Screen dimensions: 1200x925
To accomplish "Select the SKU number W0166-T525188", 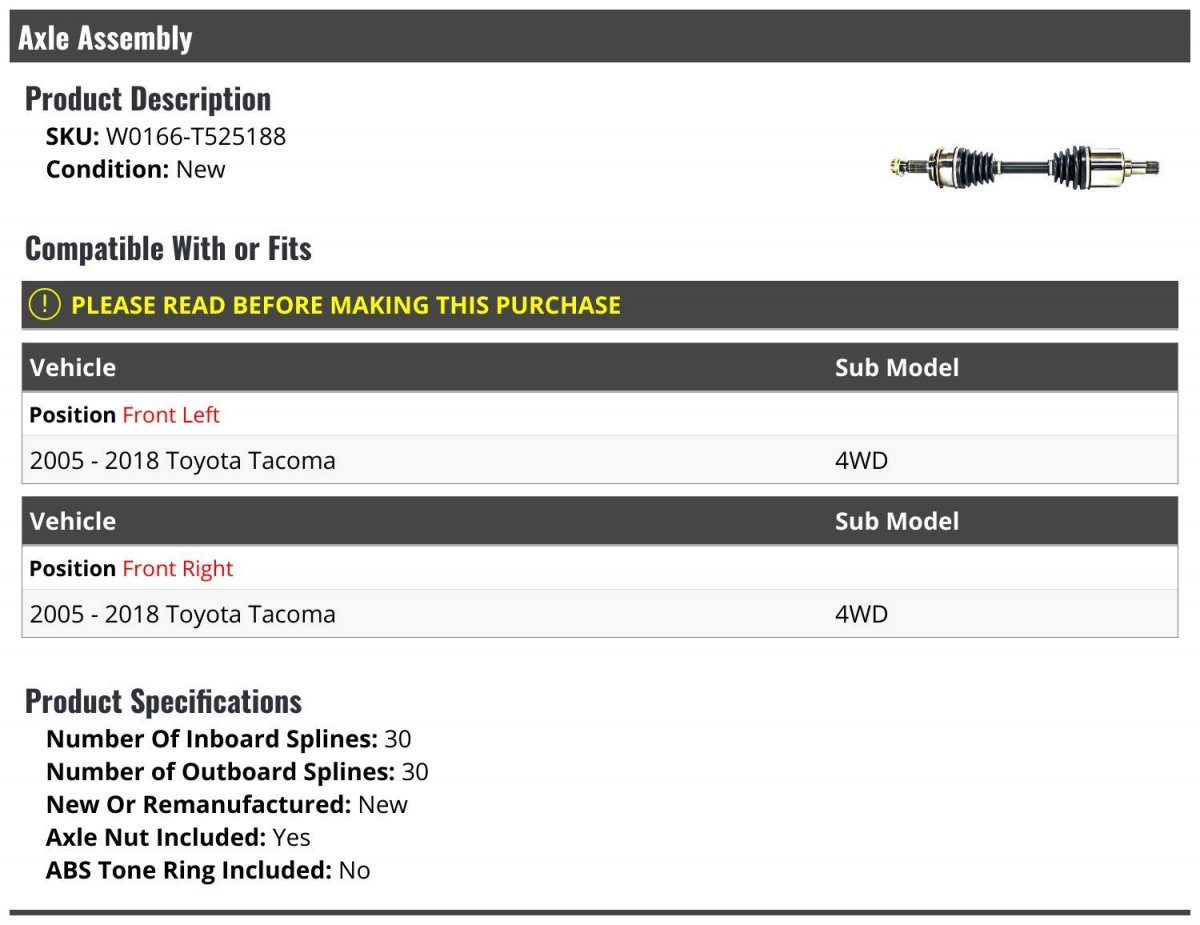I will point(196,136).
